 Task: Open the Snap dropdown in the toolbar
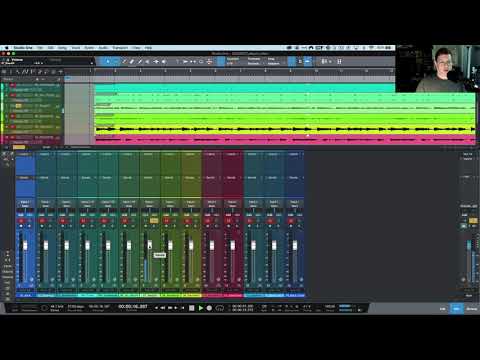point(273,61)
